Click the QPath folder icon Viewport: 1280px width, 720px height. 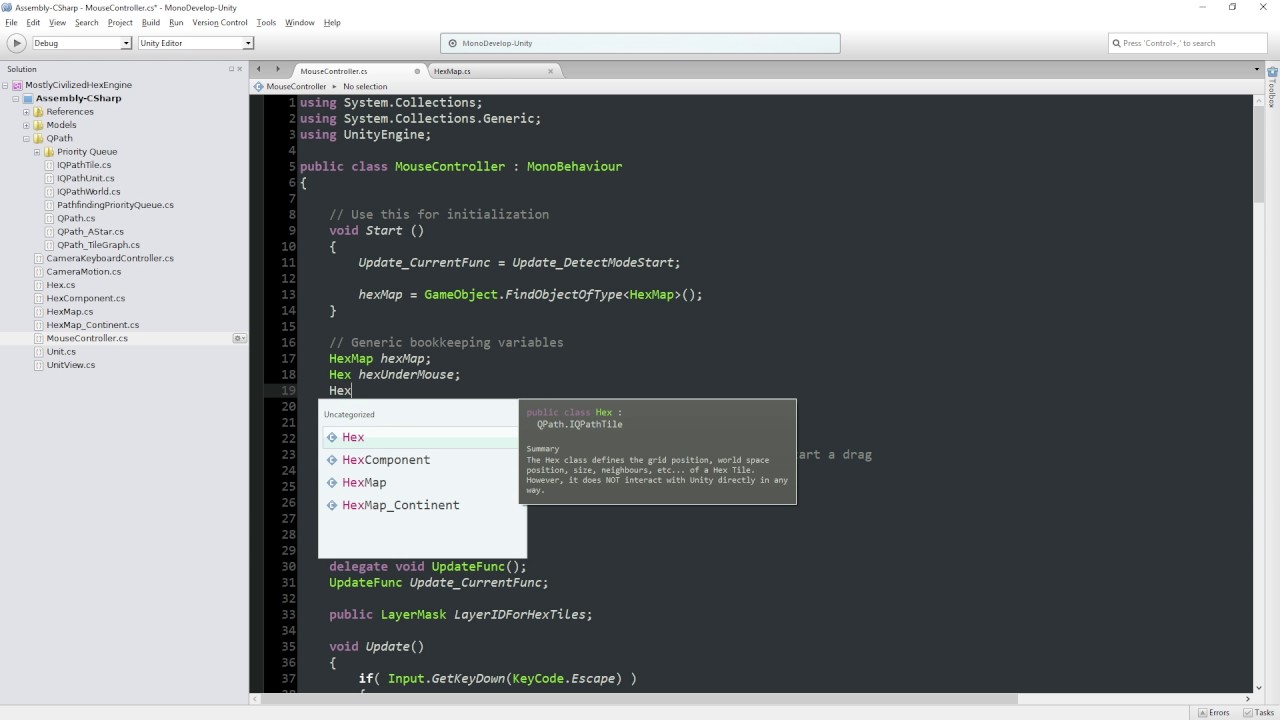(39, 138)
